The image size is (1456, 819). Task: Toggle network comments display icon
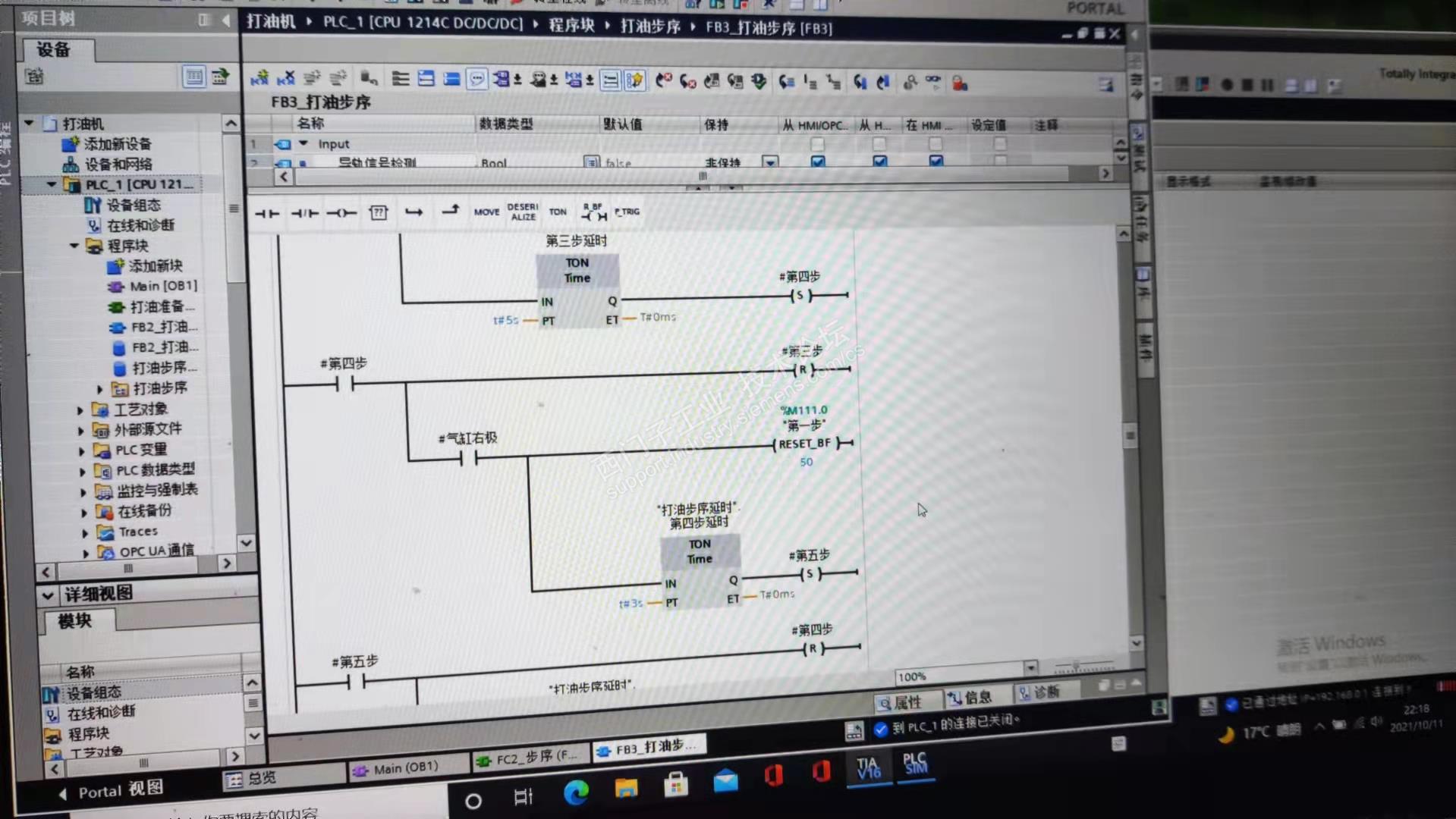pos(477,79)
